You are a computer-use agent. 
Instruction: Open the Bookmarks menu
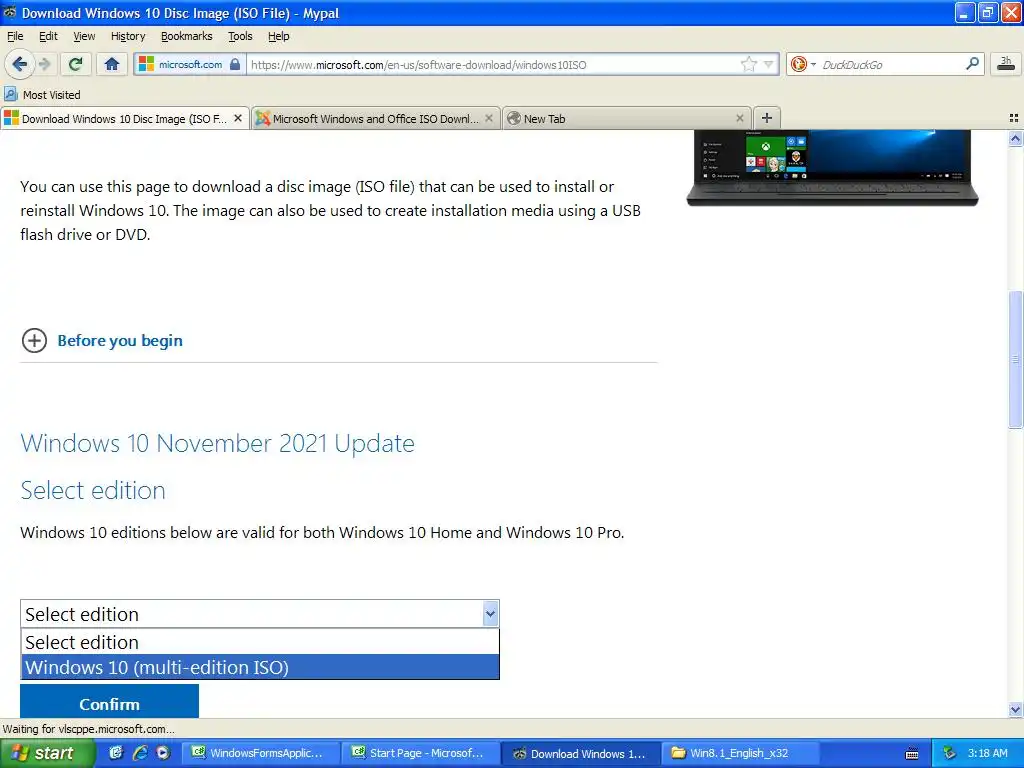tap(187, 36)
